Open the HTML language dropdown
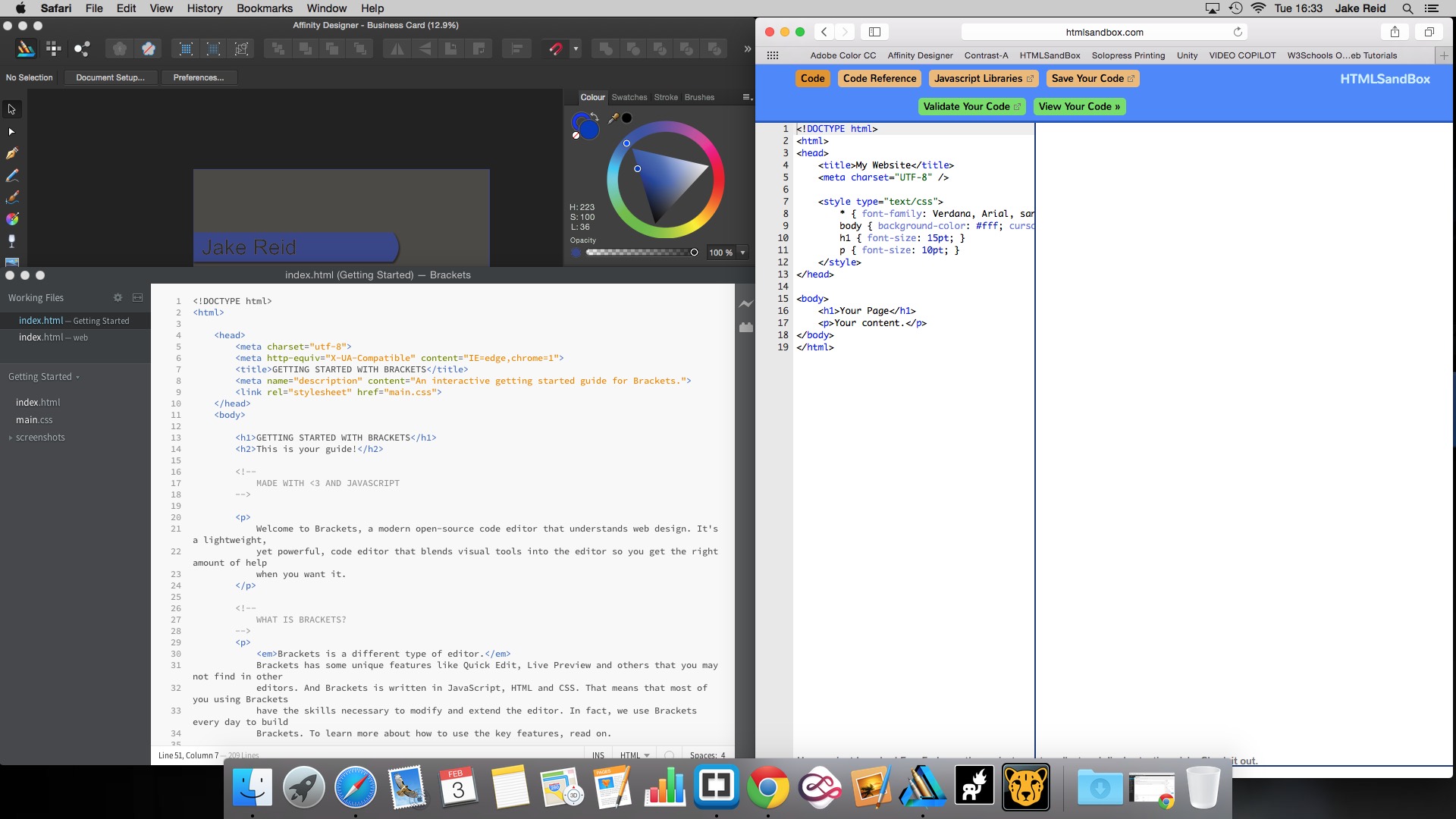The image size is (1456, 819). pyautogui.click(x=635, y=755)
